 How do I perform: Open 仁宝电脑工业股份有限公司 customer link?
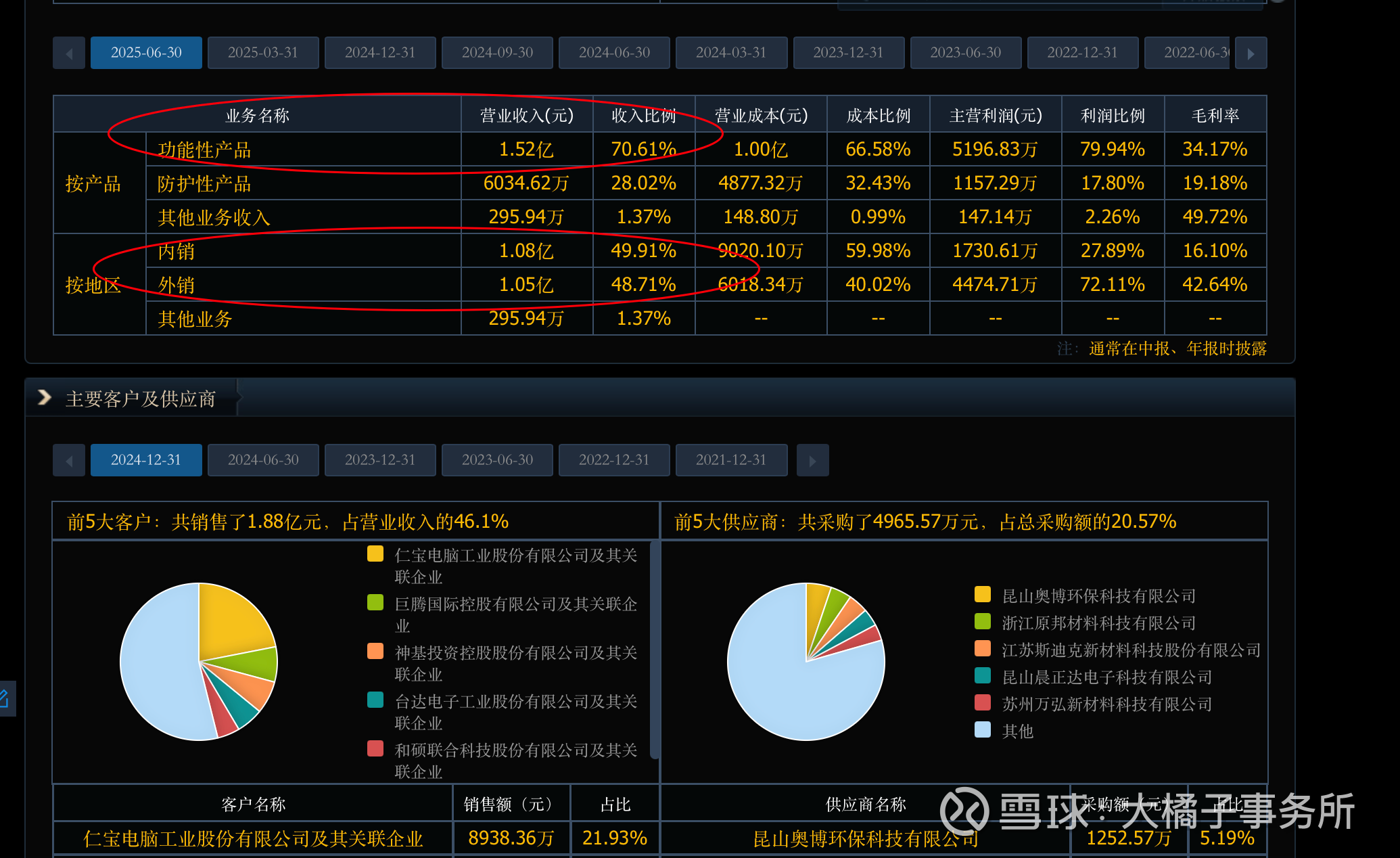pyautogui.click(x=253, y=839)
